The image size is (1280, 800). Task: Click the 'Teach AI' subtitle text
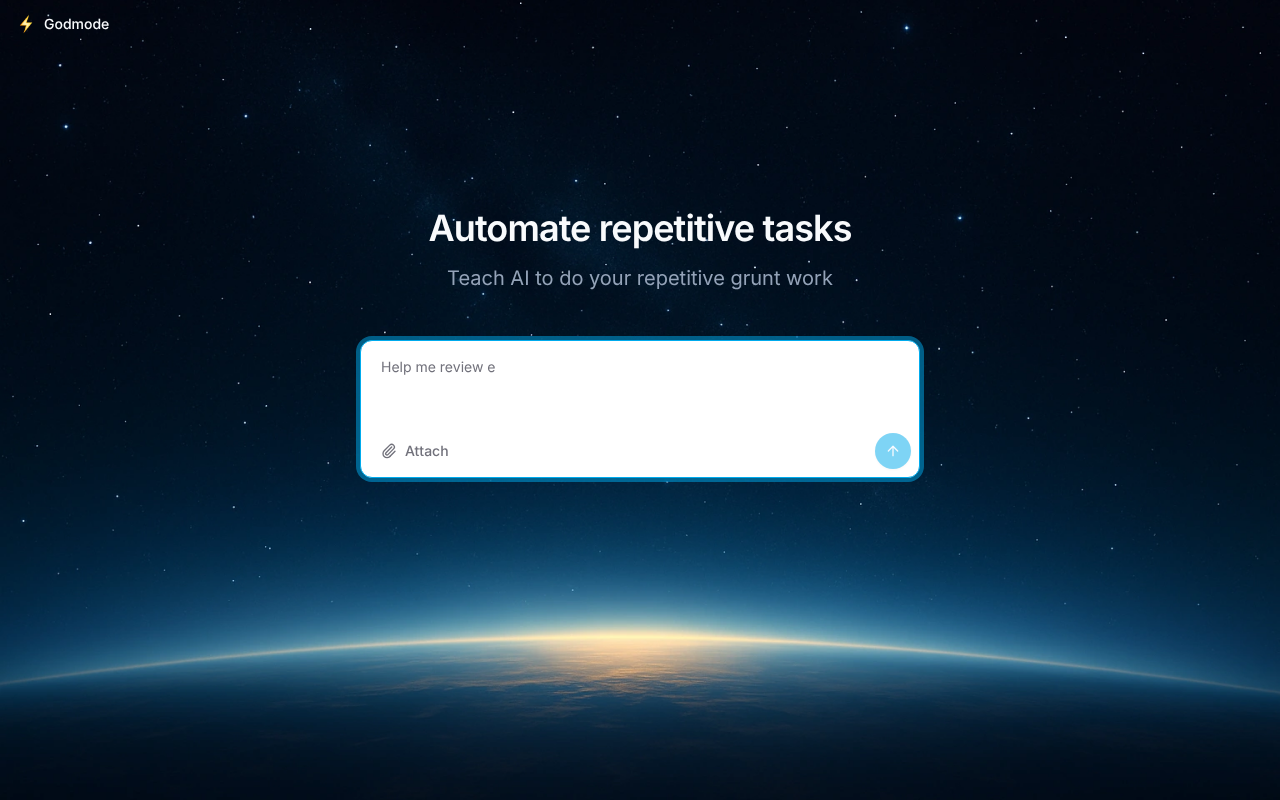tap(488, 278)
